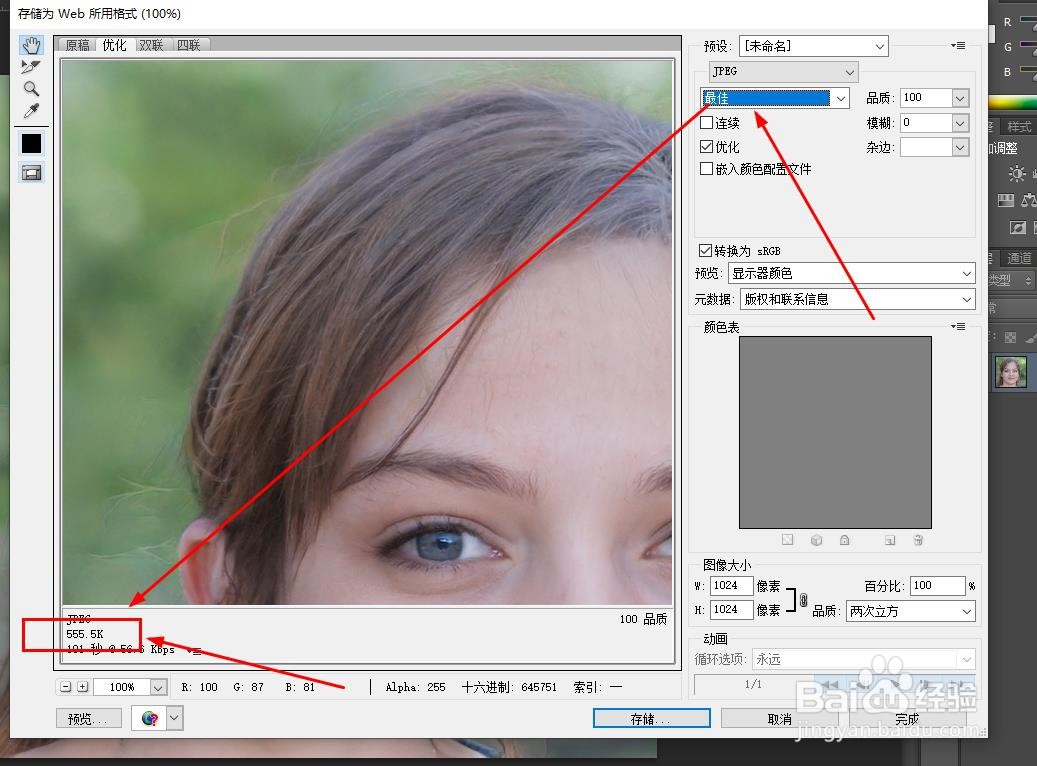Viewport: 1037px width, 766px height.
Task: Click the lock icon below the color table
Action: [x=845, y=540]
